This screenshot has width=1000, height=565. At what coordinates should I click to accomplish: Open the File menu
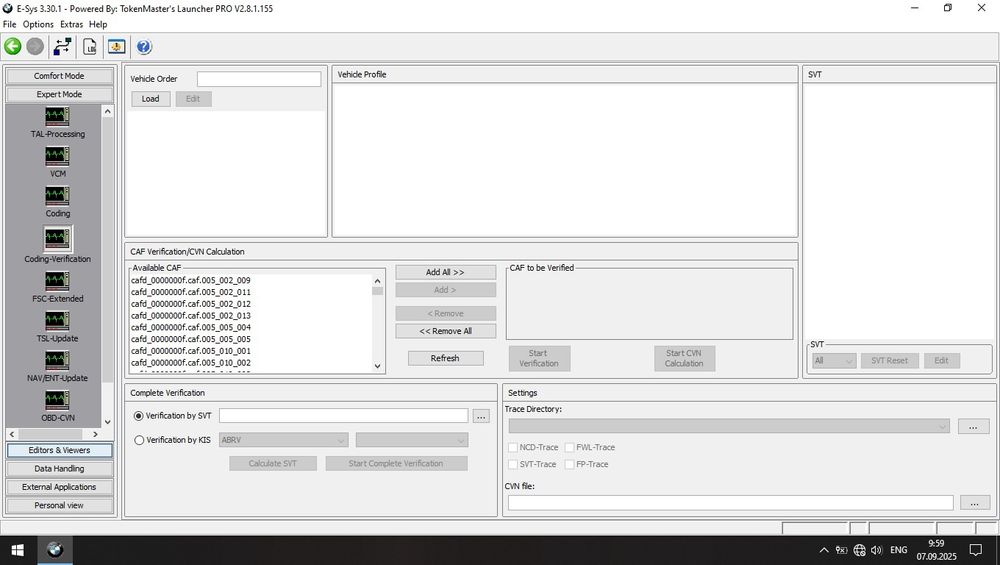(x=10, y=24)
